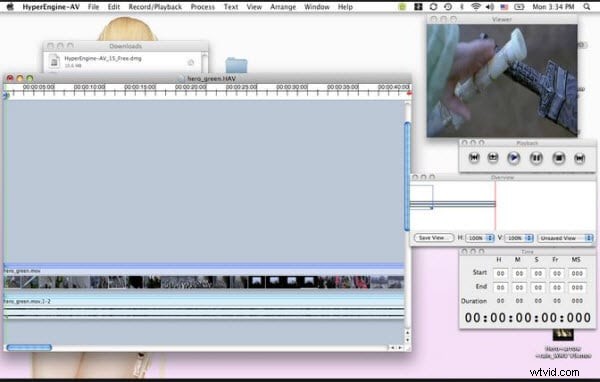Open the Apple menu
The image size is (600, 382).
click(10, 7)
